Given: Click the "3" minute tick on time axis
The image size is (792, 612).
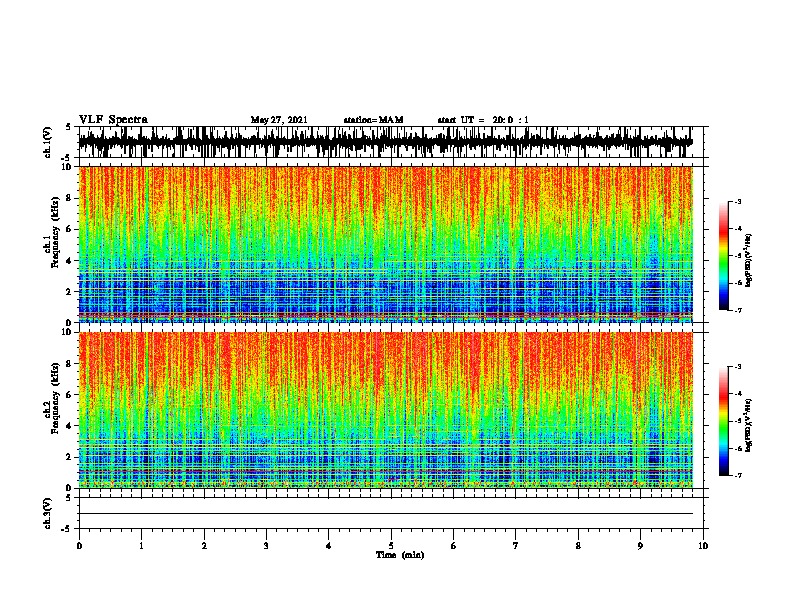Looking at the screenshot, I should [266, 546].
